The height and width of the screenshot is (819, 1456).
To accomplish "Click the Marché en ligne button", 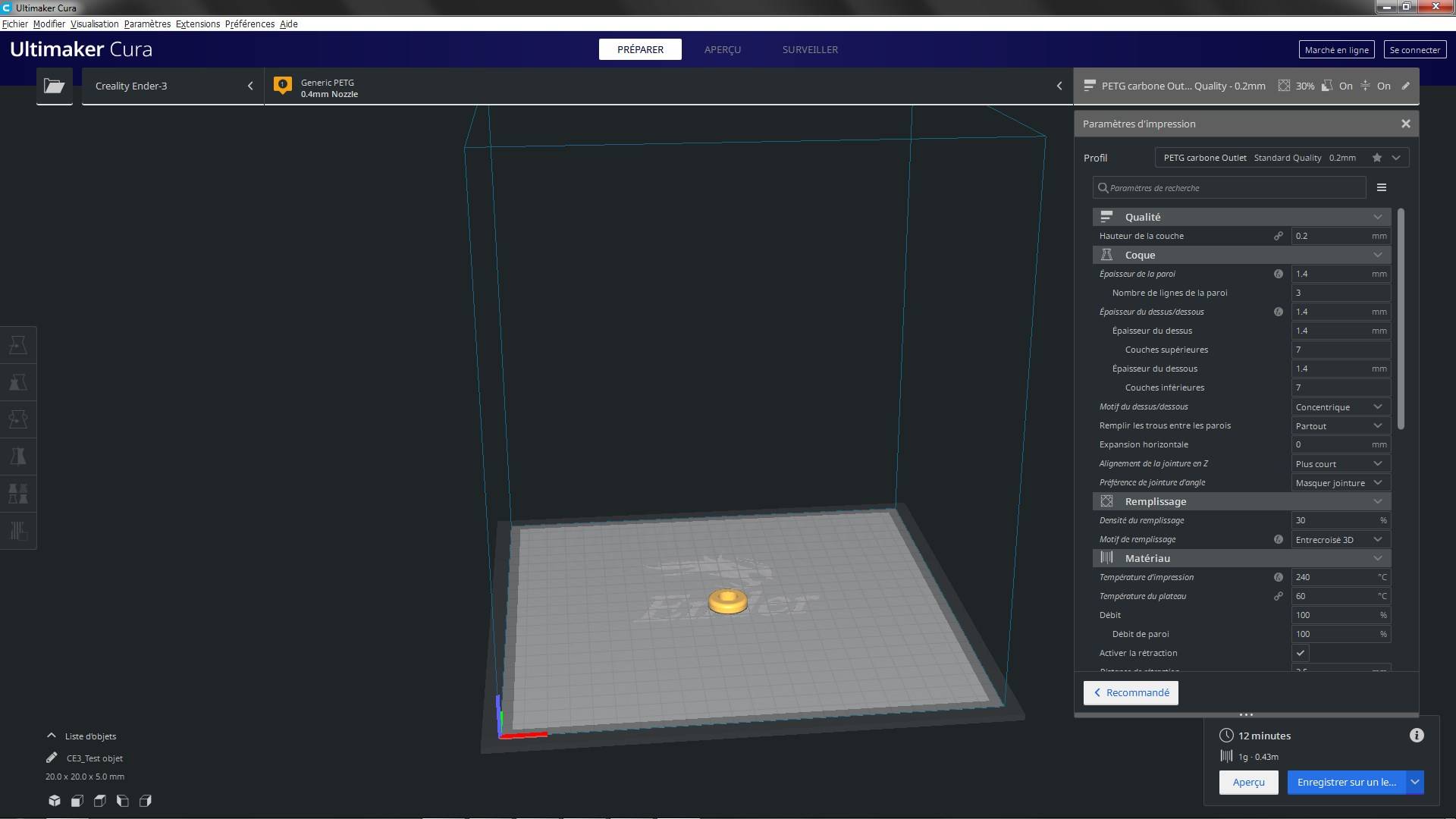I will pyautogui.click(x=1337, y=50).
